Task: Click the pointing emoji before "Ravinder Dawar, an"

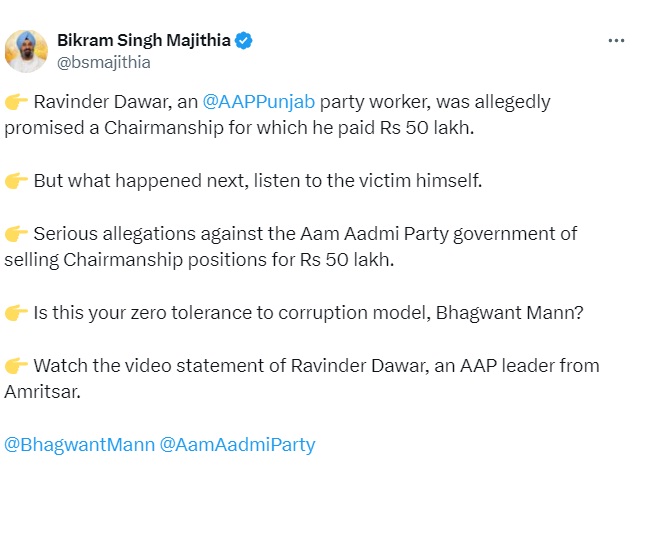Action: 16,102
